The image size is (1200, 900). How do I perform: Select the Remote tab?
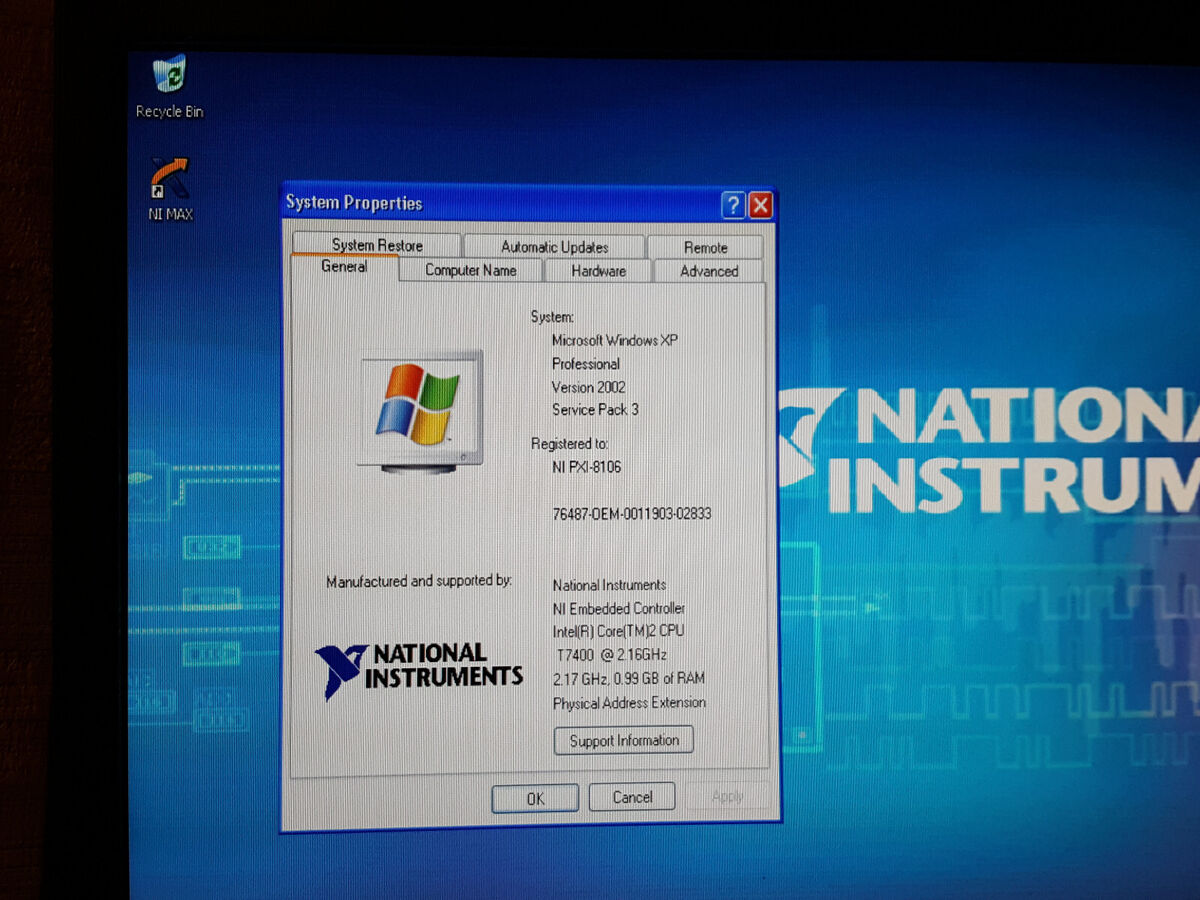click(705, 247)
